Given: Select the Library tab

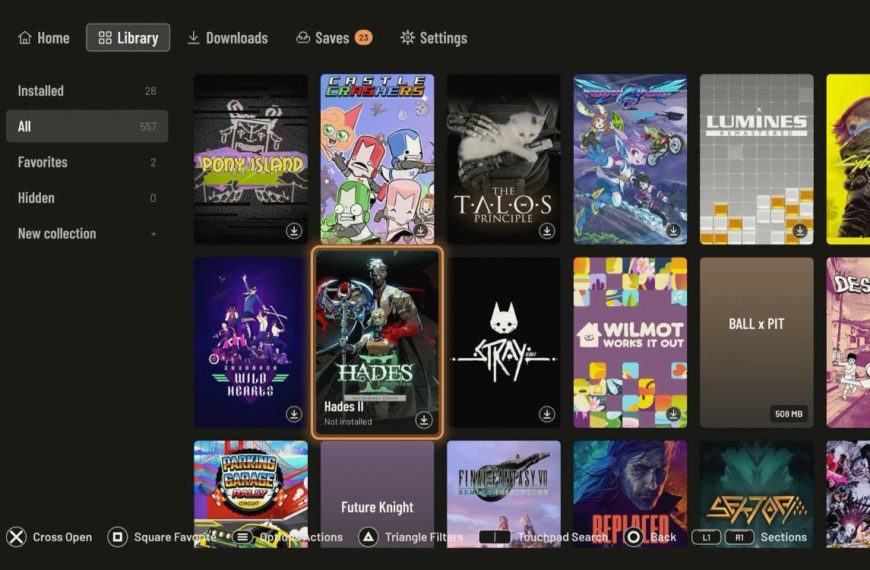Looking at the screenshot, I should [x=128, y=38].
